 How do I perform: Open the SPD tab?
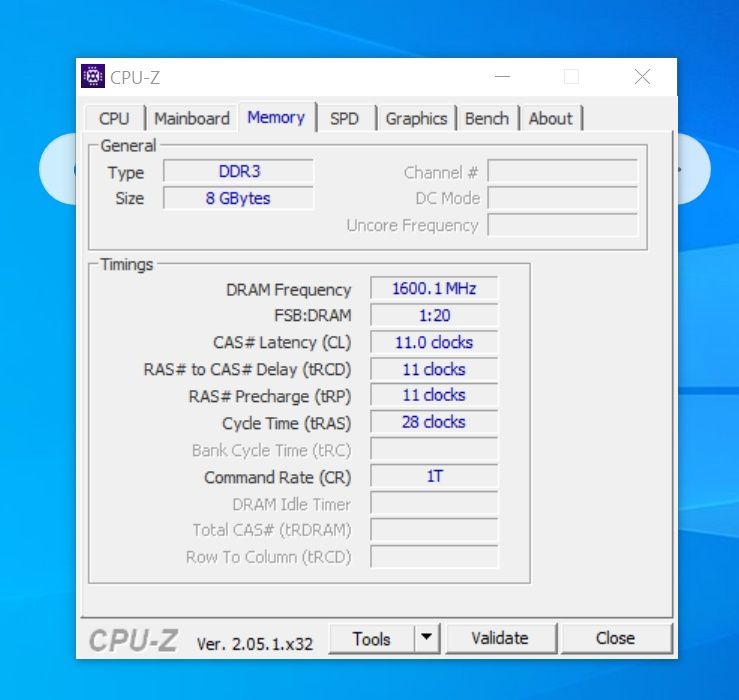pos(345,118)
